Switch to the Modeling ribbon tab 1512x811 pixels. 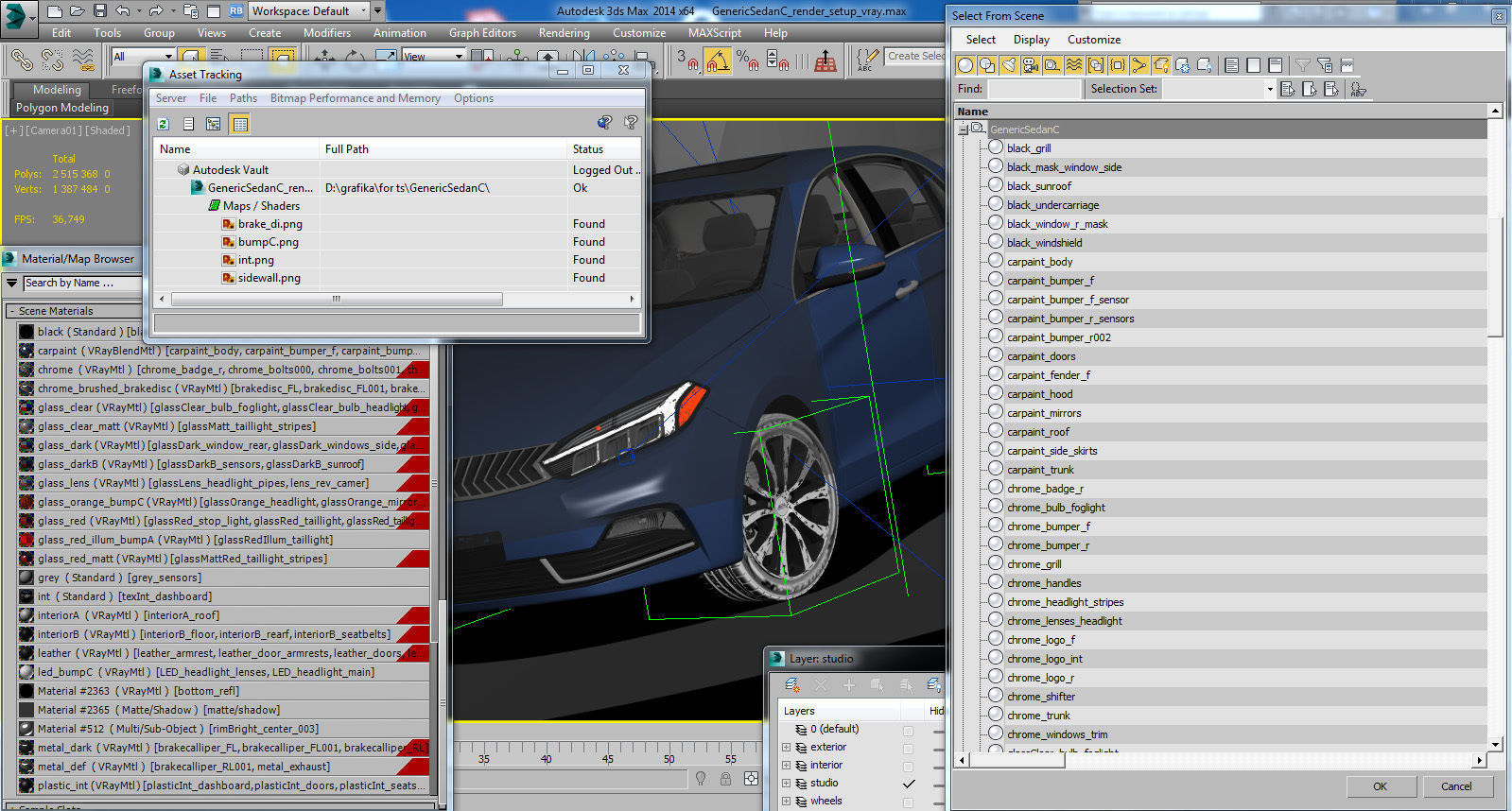pos(57,90)
